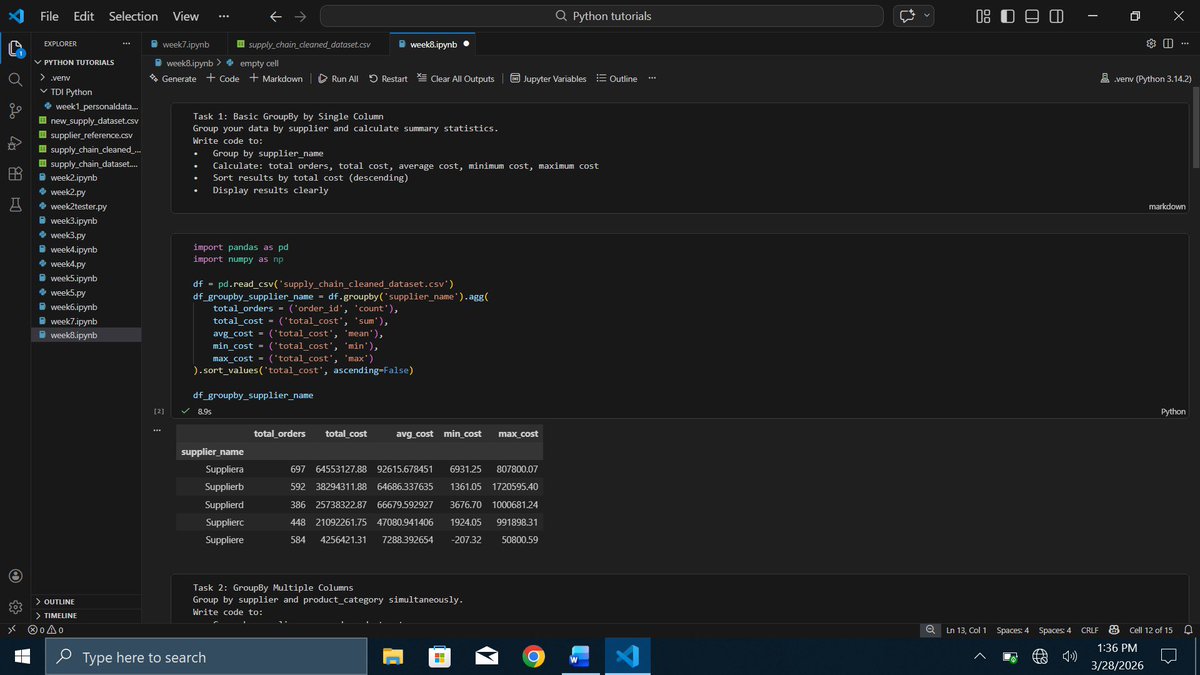Open the Selection menu
Image resolution: width=1200 pixels, height=675 pixels.
tap(133, 16)
